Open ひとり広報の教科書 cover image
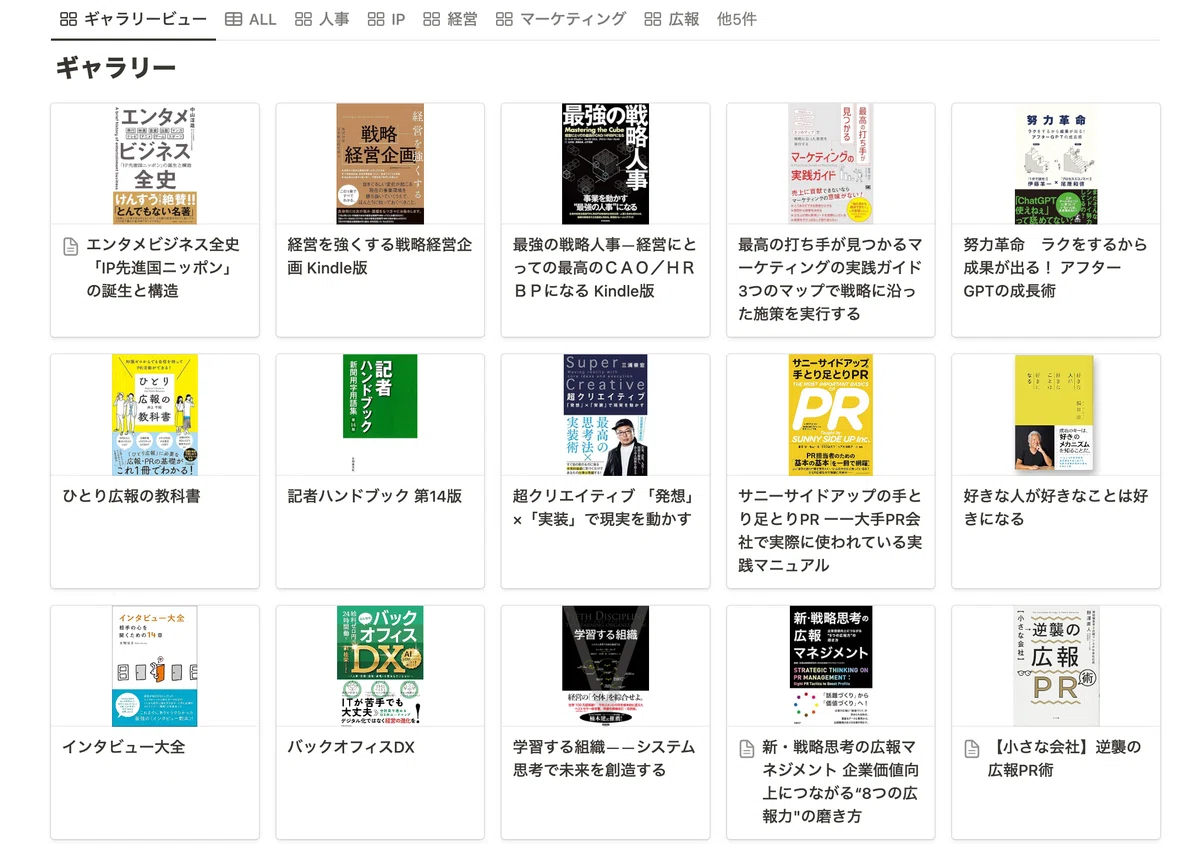 click(155, 415)
